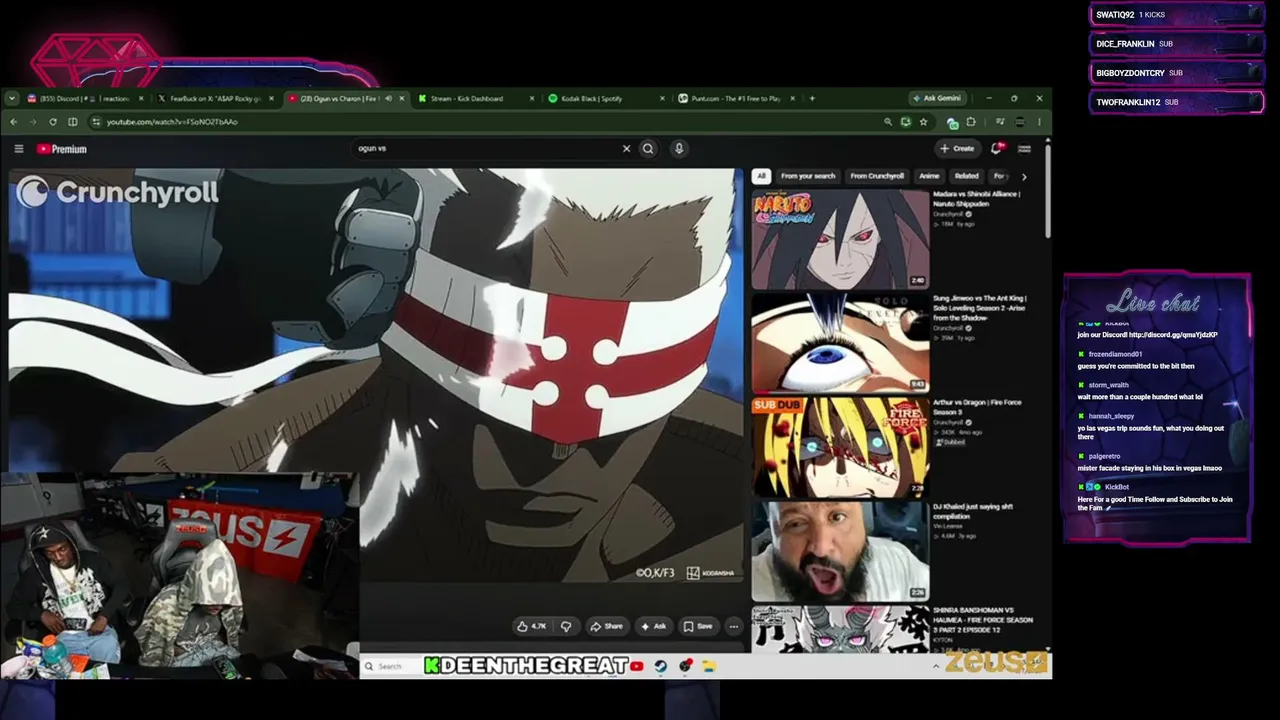This screenshot has height=720, width=1280.
Task: Open DJ Khaled just saying sh!t title
Action: coord(973,511)
